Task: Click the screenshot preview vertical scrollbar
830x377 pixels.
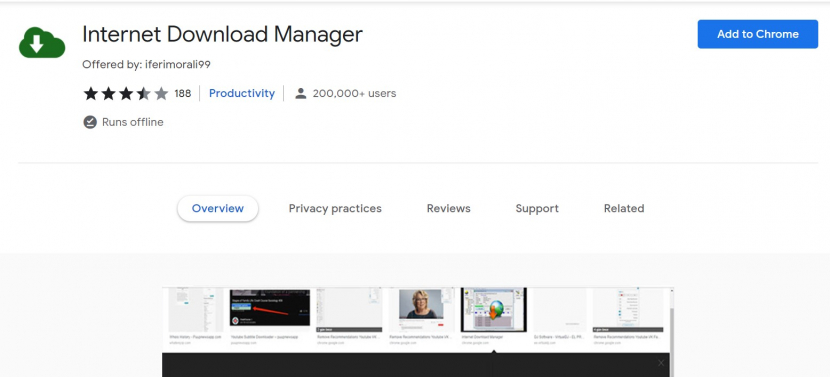Action: tap(671, 334)
